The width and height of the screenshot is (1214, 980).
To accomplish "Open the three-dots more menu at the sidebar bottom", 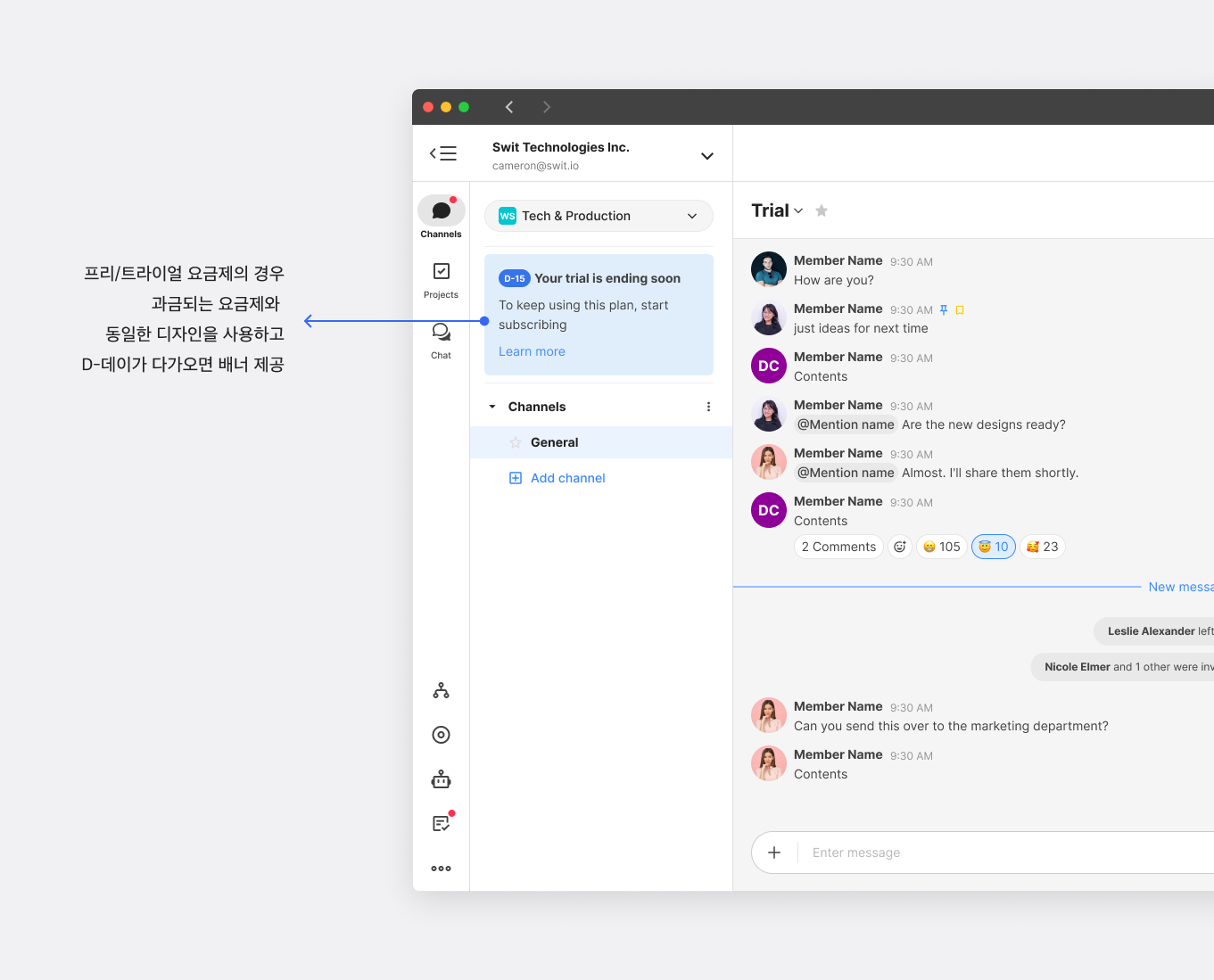I will pos(441,868).
